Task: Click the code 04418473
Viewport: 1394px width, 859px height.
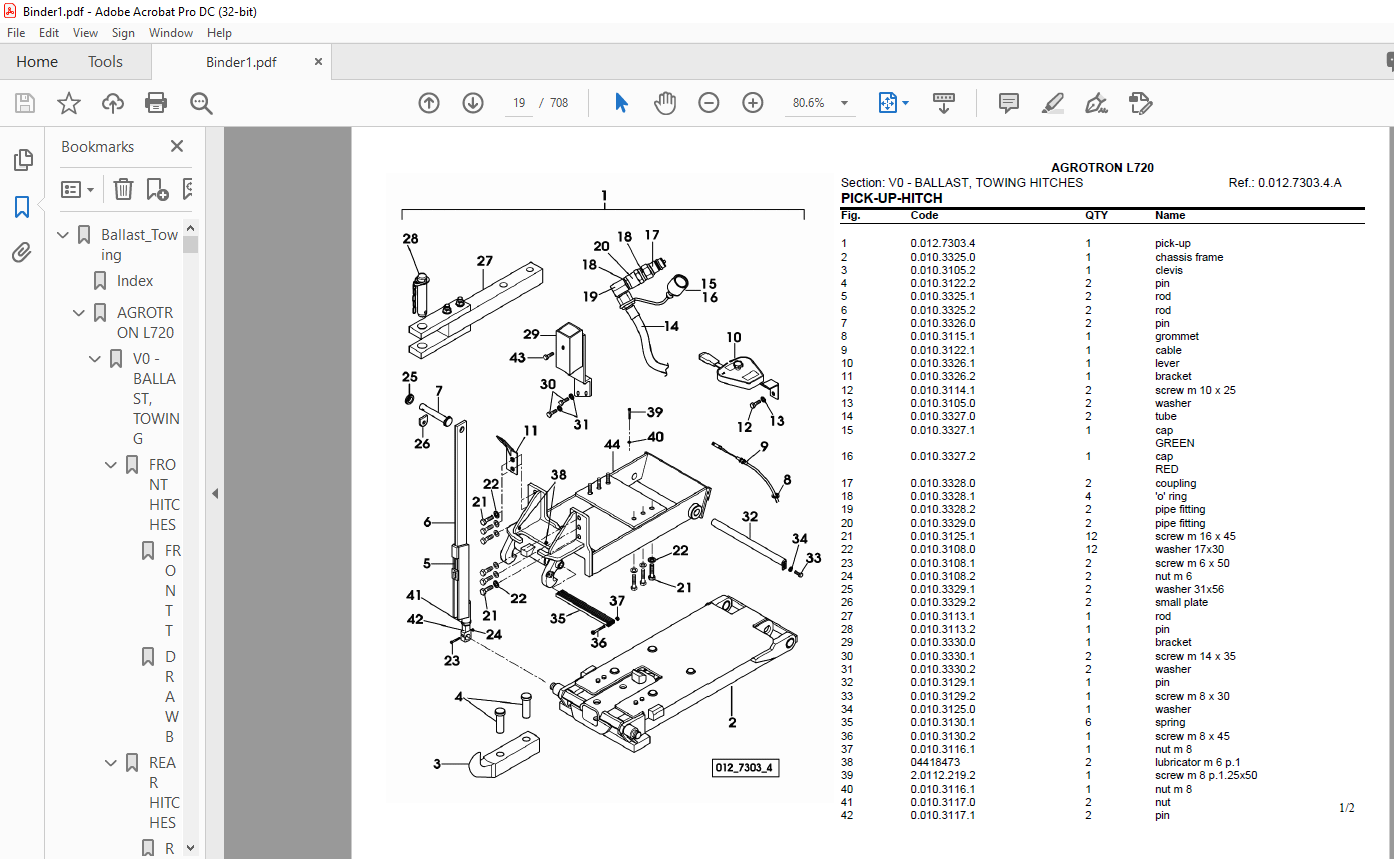Action: click(935, 762)
